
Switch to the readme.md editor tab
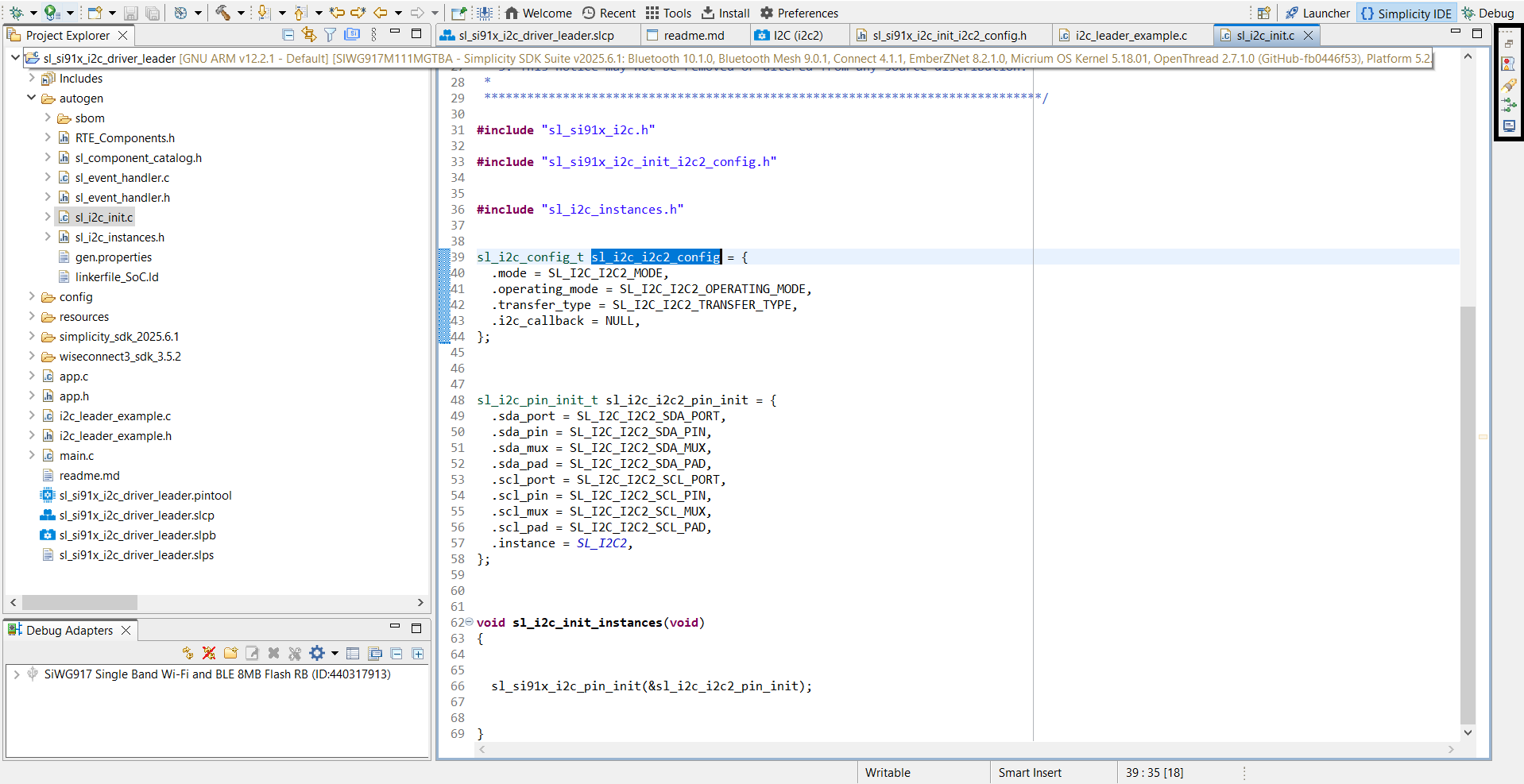695,35
